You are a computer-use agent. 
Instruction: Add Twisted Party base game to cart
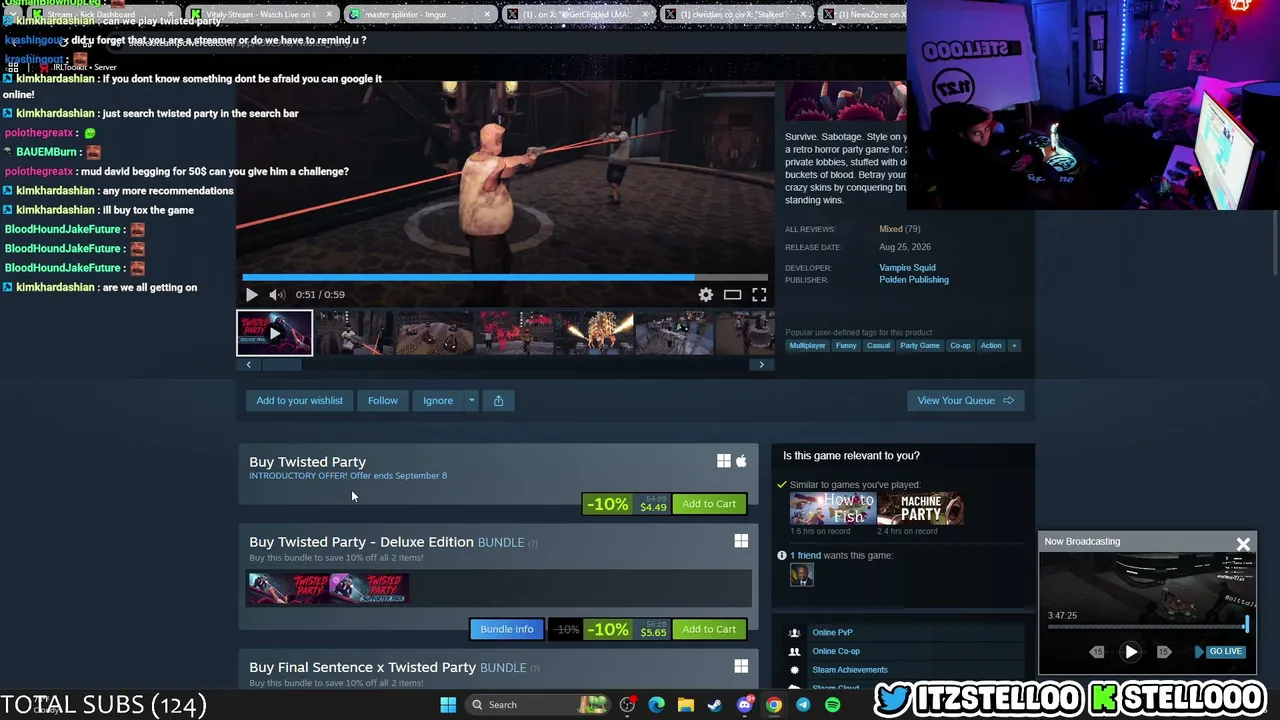pos(709,504)
